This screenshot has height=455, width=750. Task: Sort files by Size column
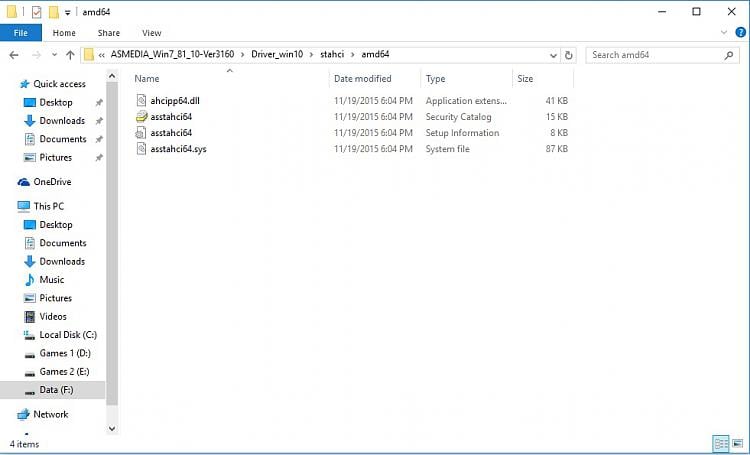[525, 78]
